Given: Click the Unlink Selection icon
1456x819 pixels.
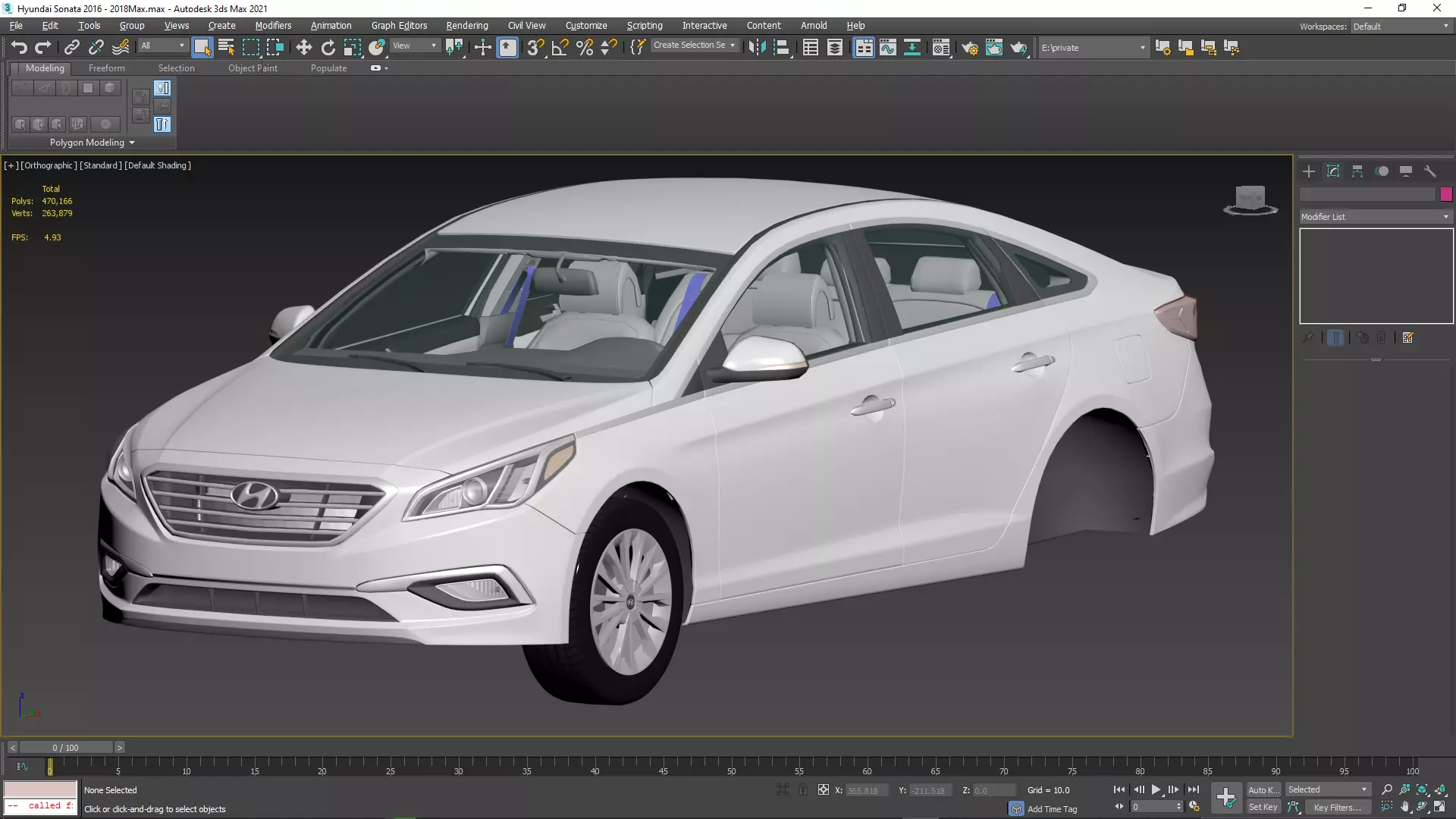Looking at the screenshot, I should (x=96, y=47).
